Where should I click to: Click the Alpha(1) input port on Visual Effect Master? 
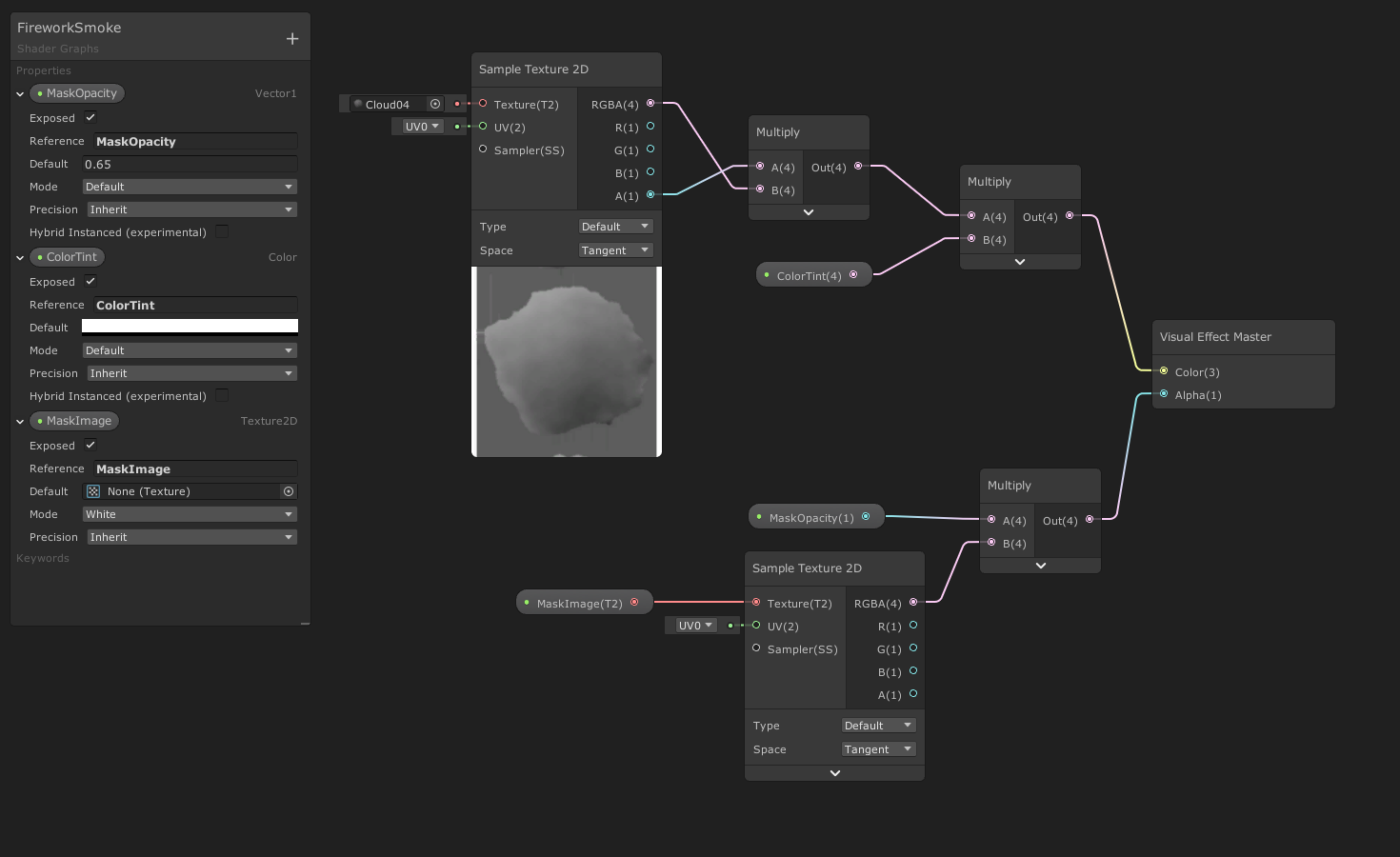1164,394
